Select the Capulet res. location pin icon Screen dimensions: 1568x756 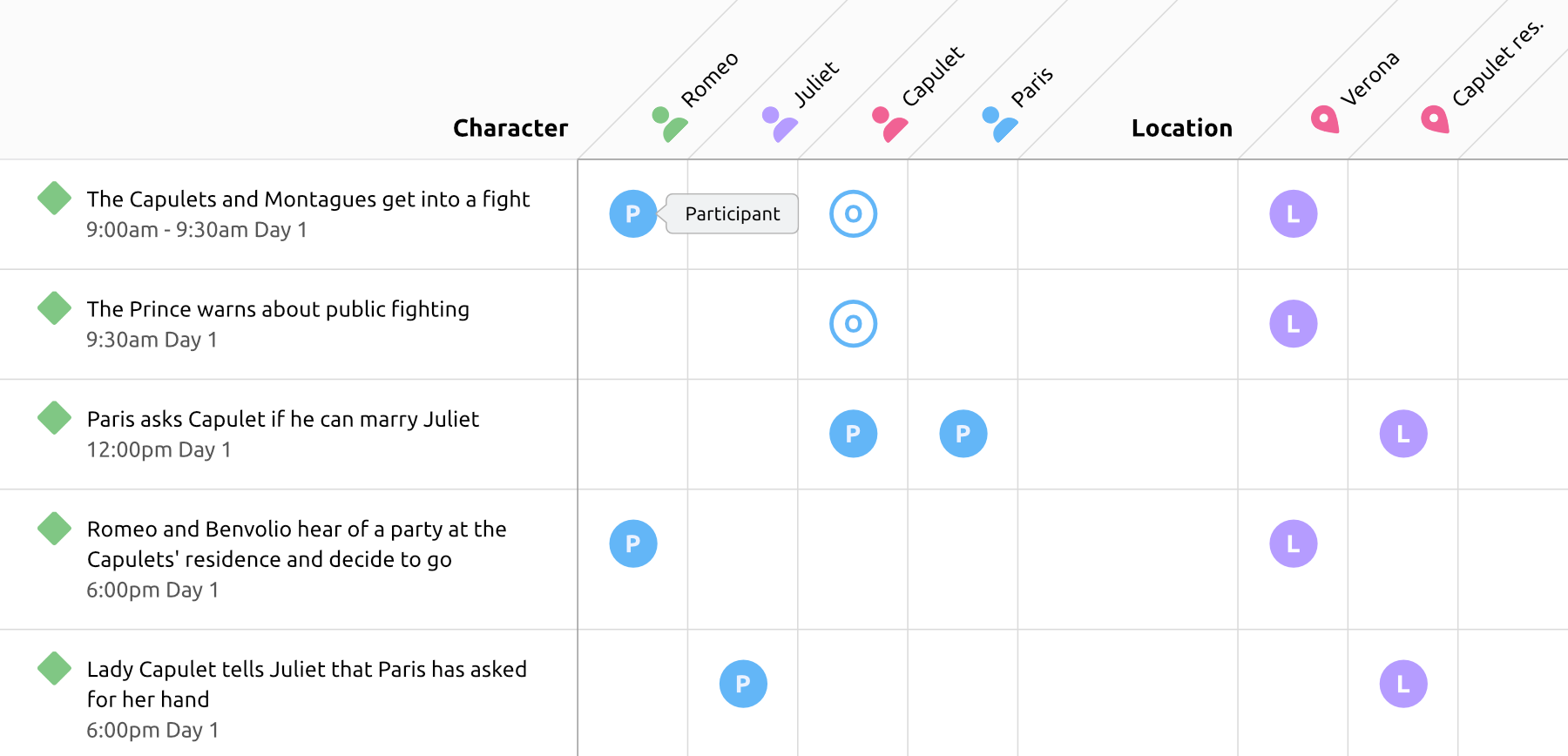coord(1433,120)
